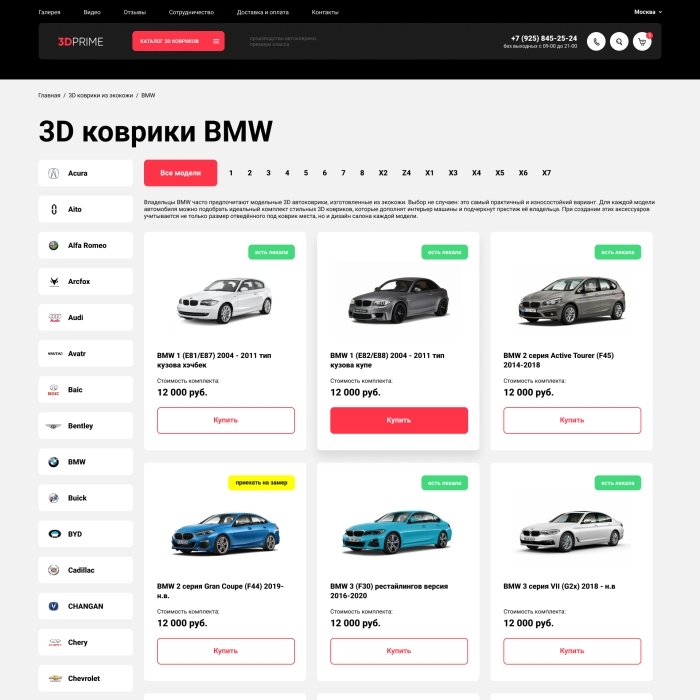Click the phone call icon in header
This screenshot has height=700, width=700.
[x=596, y=42]
